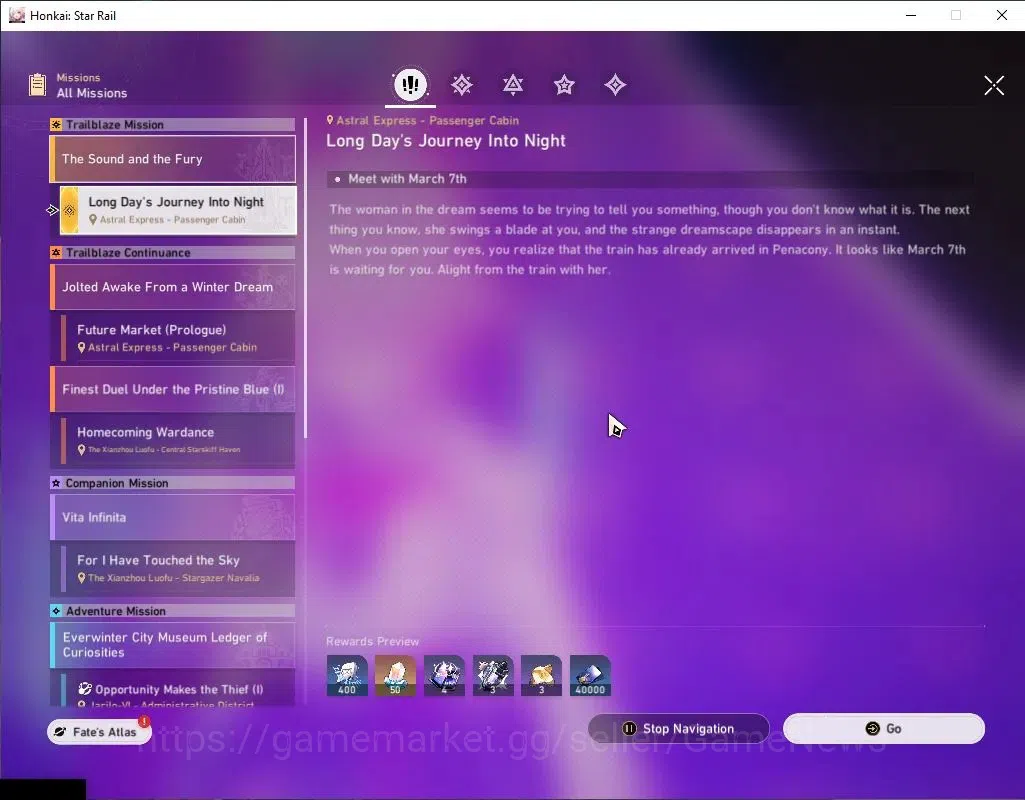Open Finest Duel Under the Pristine Blue (I)
The width and height of the screenshot is (1025, 800).
point(173,389)
